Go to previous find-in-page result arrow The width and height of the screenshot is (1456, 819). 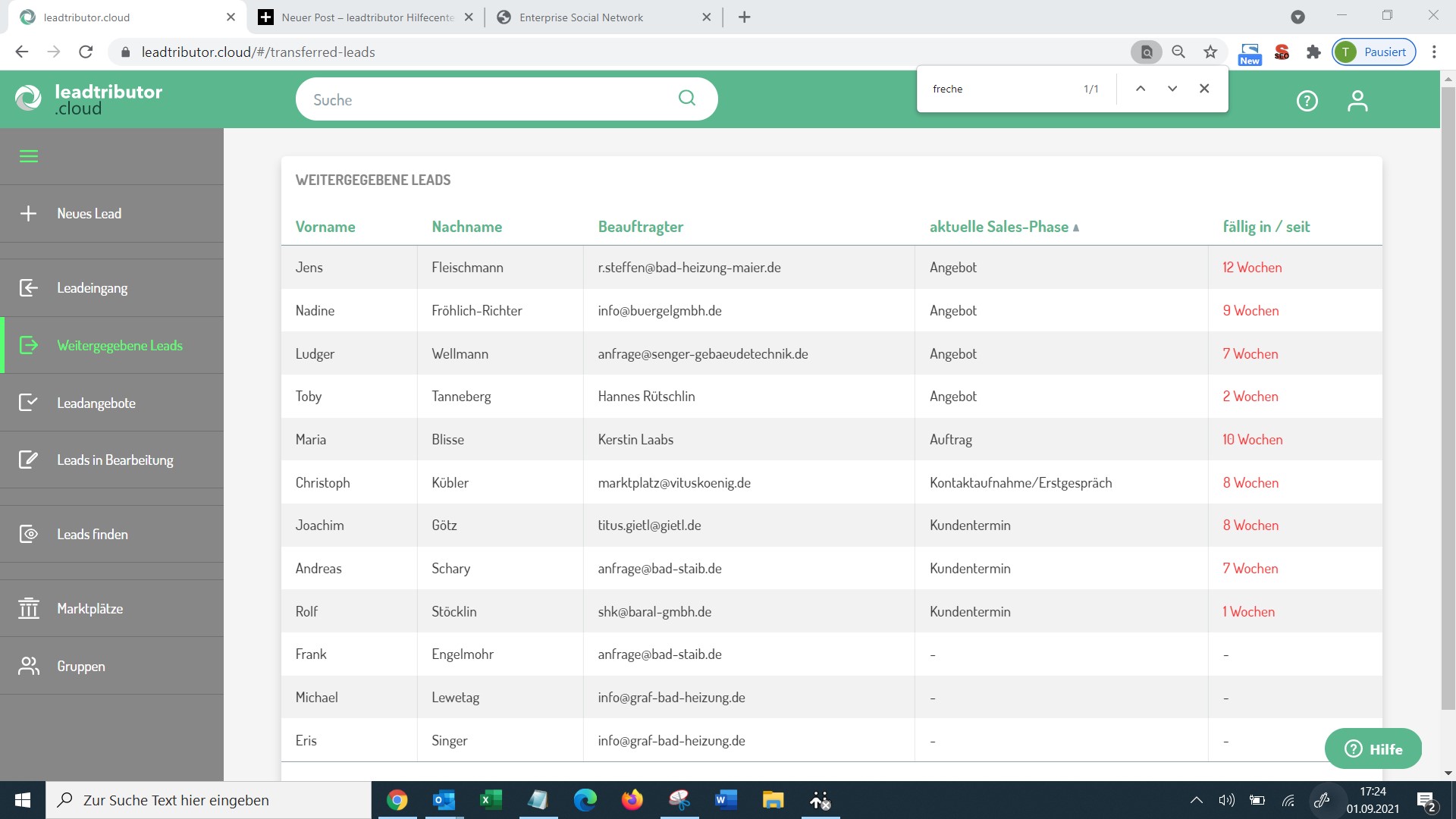click(1140, 89)
